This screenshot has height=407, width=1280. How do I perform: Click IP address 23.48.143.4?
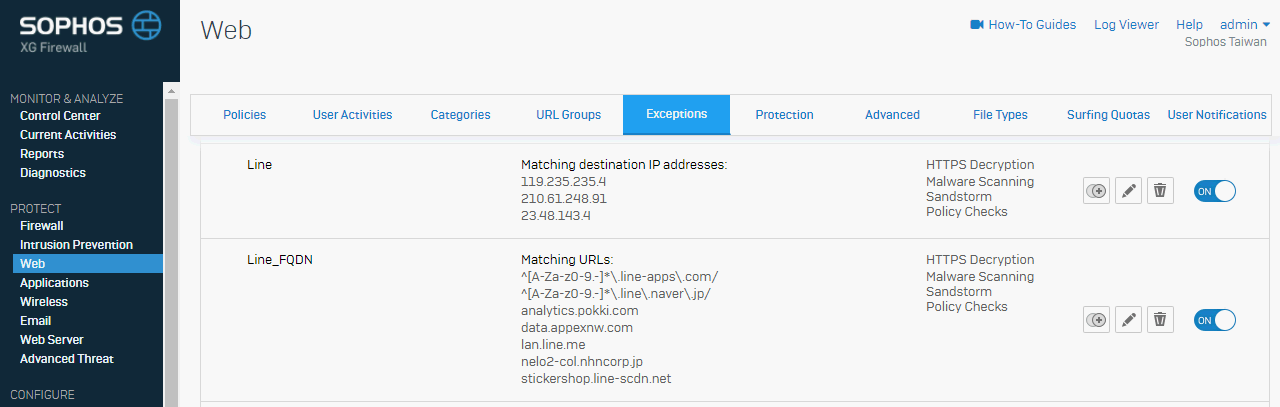click(x=556, y=215)
